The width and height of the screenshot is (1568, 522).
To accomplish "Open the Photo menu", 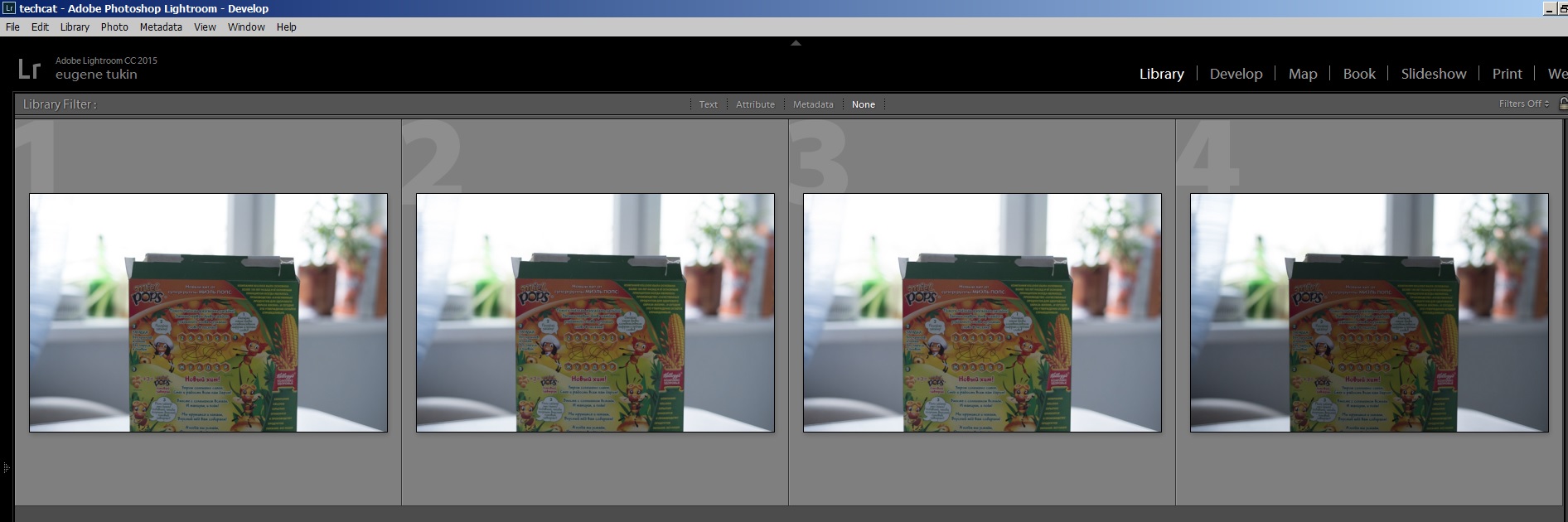I will tap(114, 27).
